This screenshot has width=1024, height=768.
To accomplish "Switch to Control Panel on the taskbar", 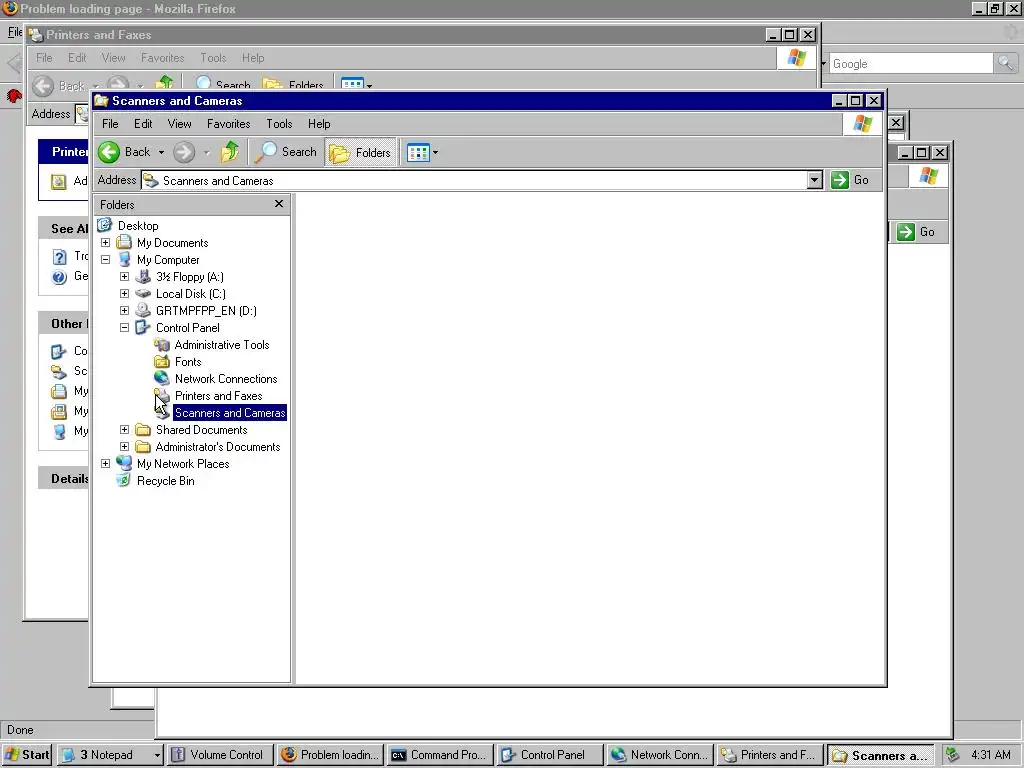I will (x=549, y=755).
